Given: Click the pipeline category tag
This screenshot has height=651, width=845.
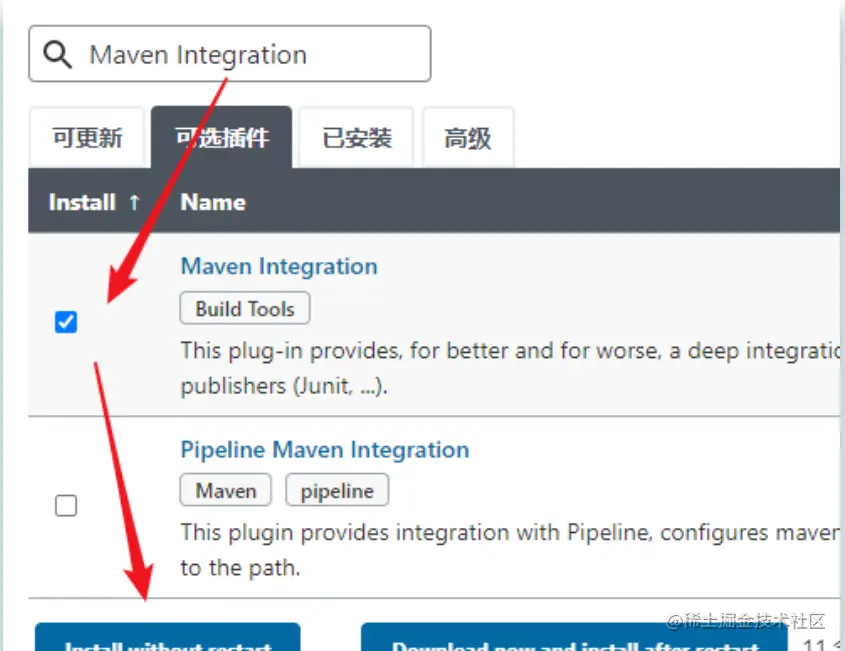Looking at the screenshot, I should (337, 490).
